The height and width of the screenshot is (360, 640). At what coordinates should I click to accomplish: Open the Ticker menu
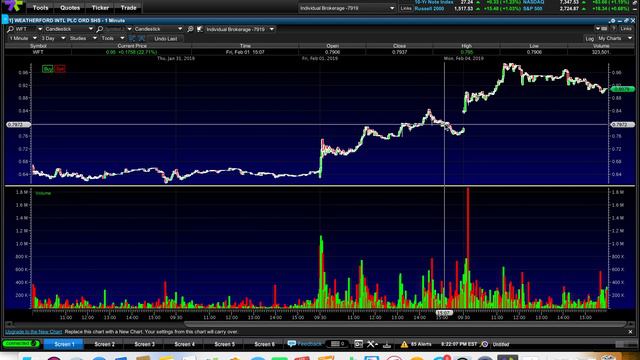tap(100, 8)
